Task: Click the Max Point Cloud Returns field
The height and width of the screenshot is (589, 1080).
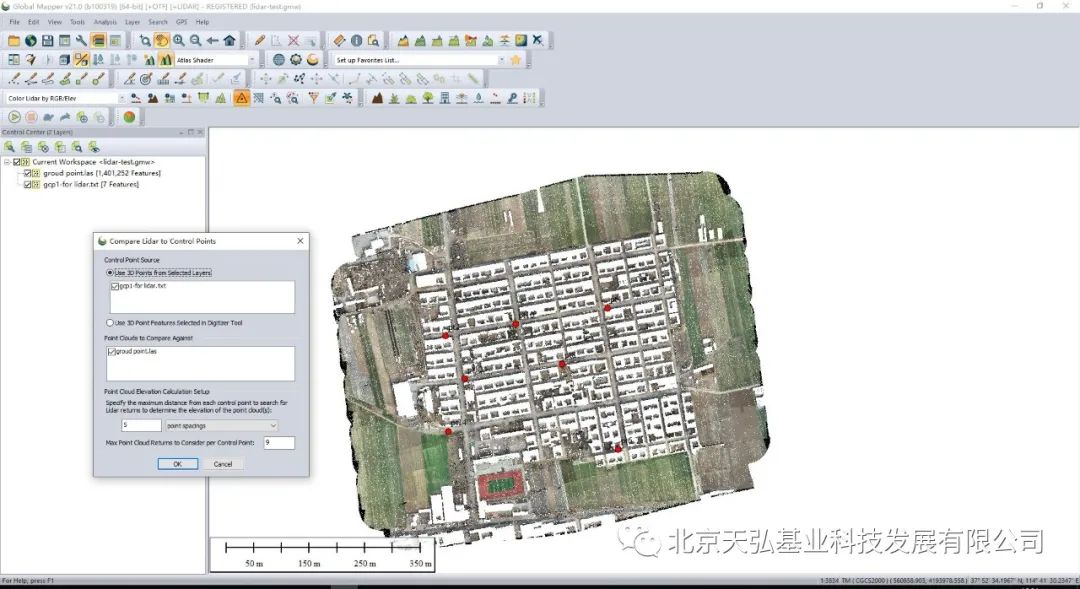Action: click(x=279, y=442)
